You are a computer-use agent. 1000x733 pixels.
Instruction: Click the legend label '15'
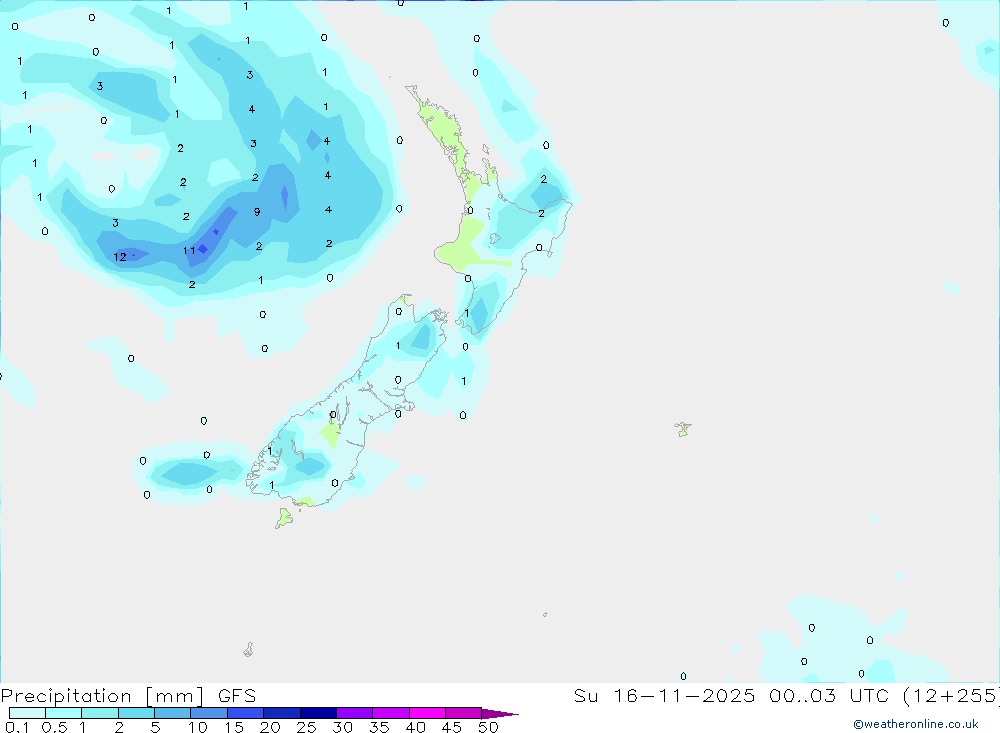click(234, 727)
